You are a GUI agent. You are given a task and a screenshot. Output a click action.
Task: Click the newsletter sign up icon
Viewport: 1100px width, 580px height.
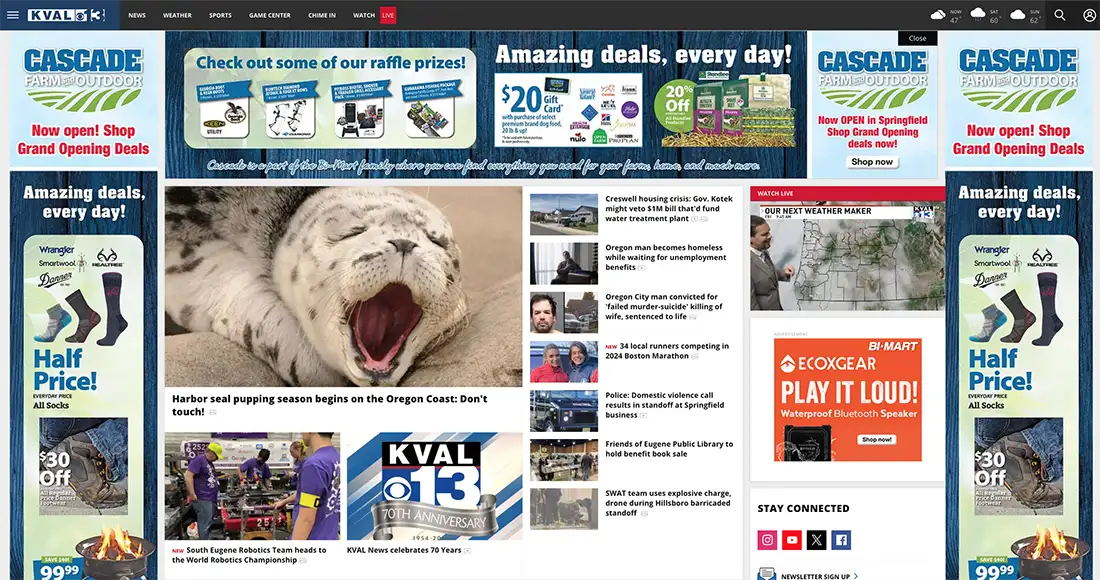pyautogui.click(x=766, y=574)
